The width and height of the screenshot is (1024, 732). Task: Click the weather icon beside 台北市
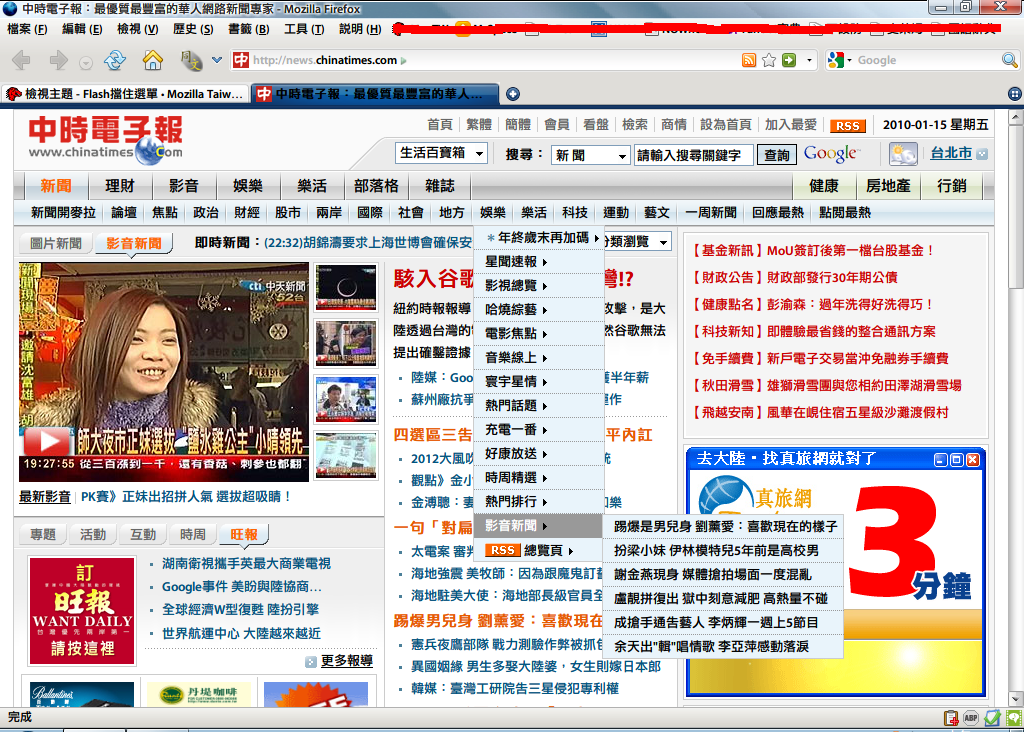coord(903,154)
